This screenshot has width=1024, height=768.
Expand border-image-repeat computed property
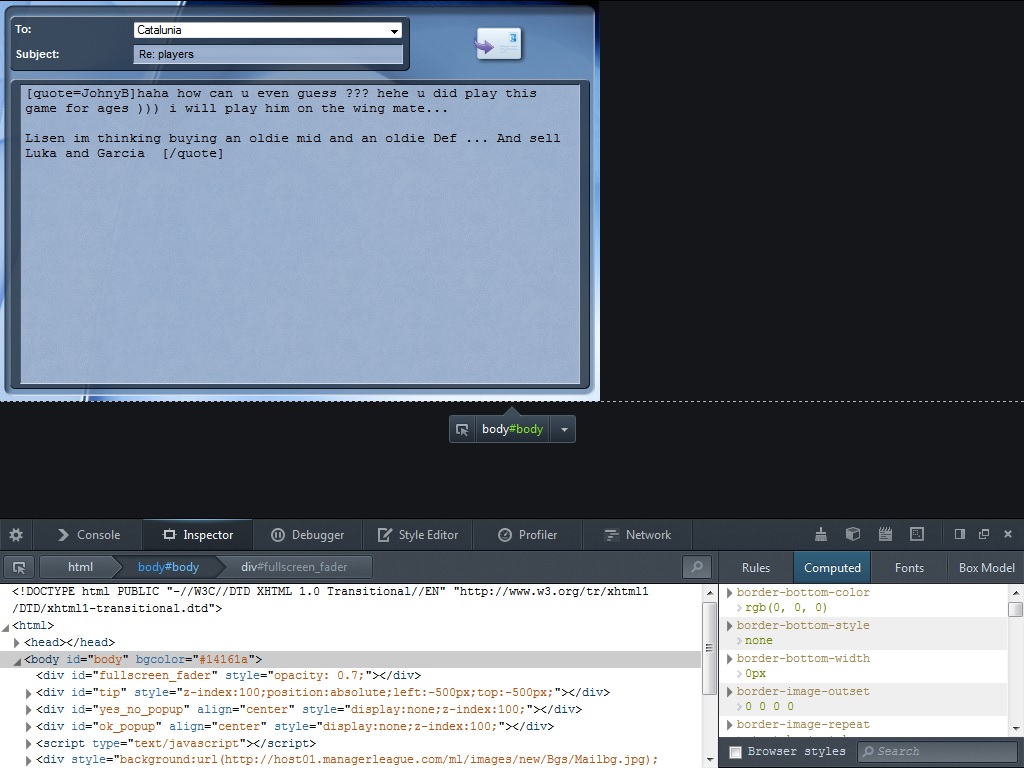(x=730, y=724)
